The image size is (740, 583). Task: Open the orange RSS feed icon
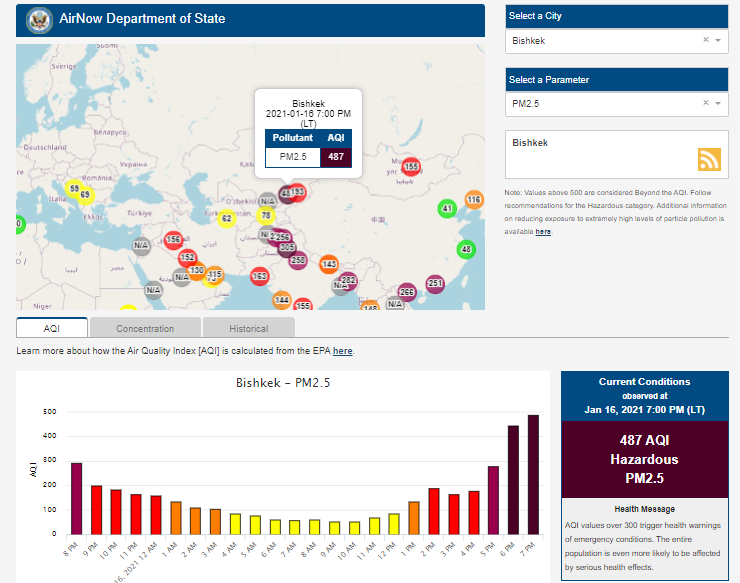point(709,159)
